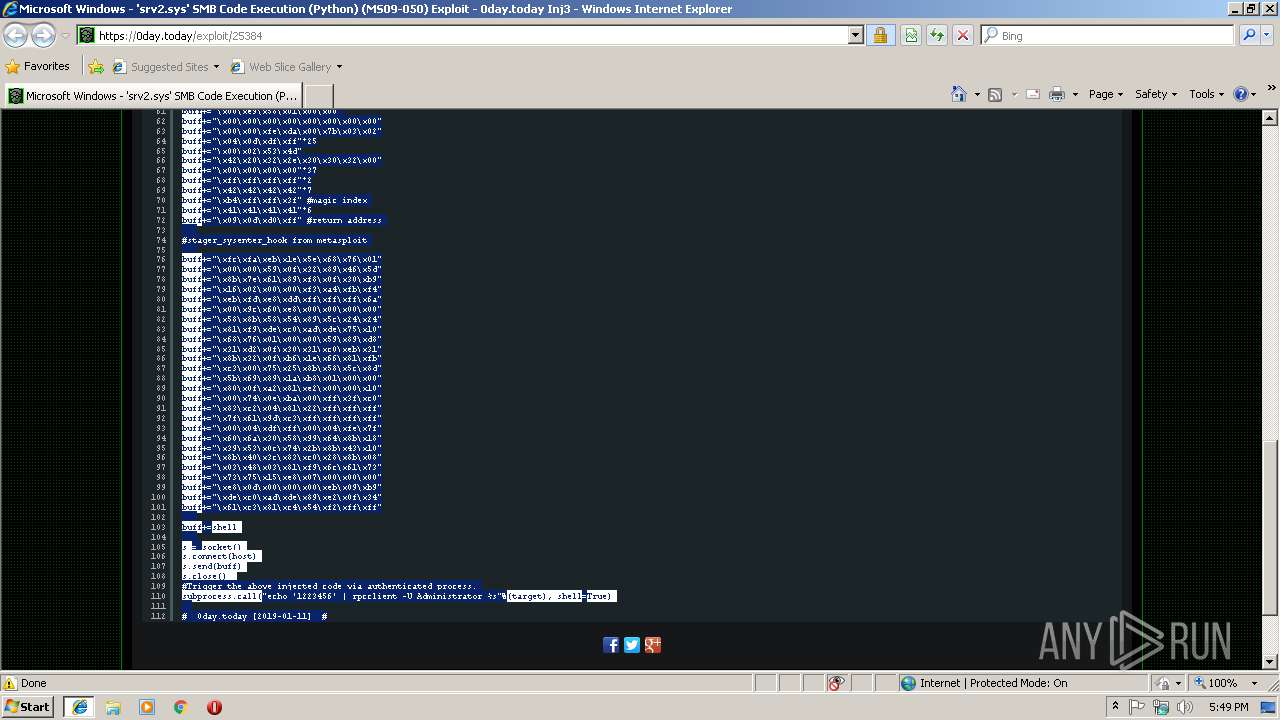The image size is (1280, 720).
Task: Stop loading the page
Action: click(x=963, y=36)
